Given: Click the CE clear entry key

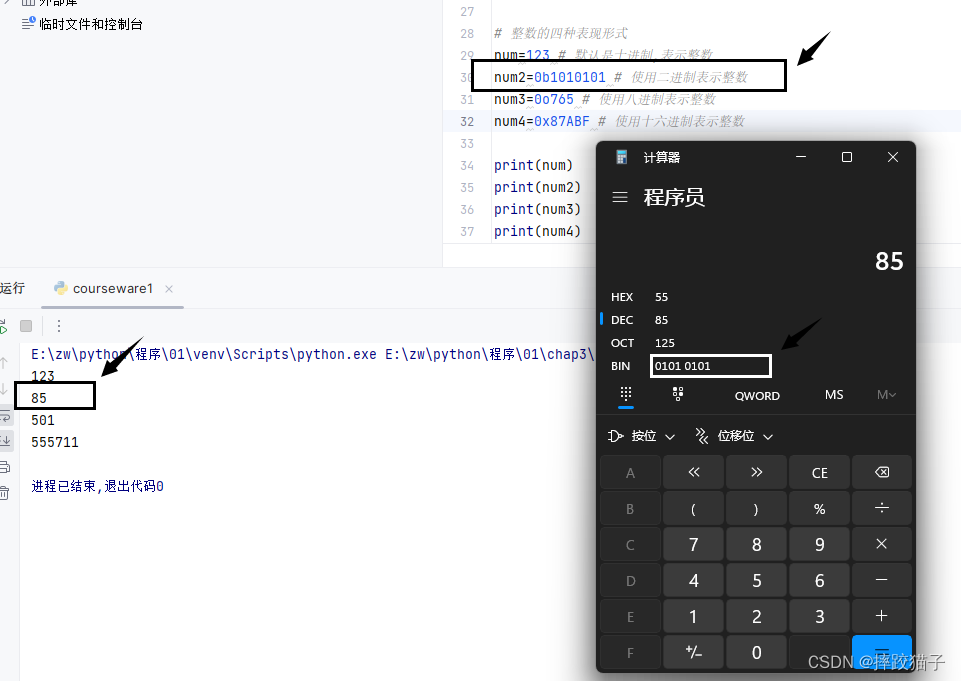Looking at the screenshot, I should 819,473.
